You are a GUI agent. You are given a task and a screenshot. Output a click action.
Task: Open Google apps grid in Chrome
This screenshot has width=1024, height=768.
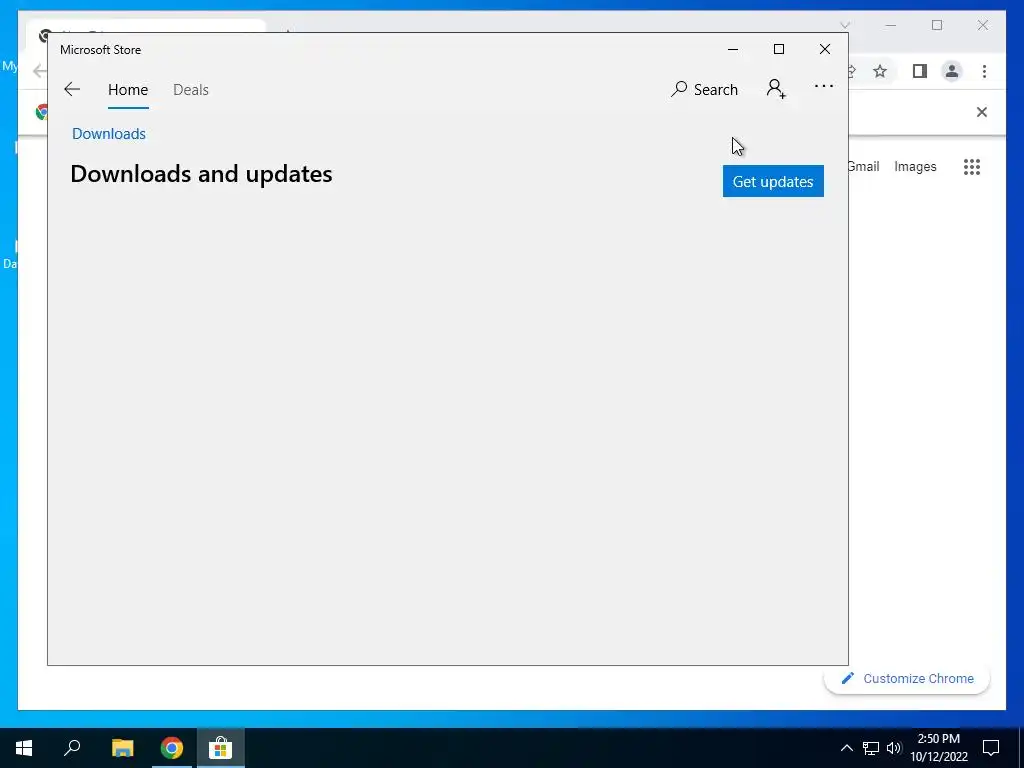(972, 167)
